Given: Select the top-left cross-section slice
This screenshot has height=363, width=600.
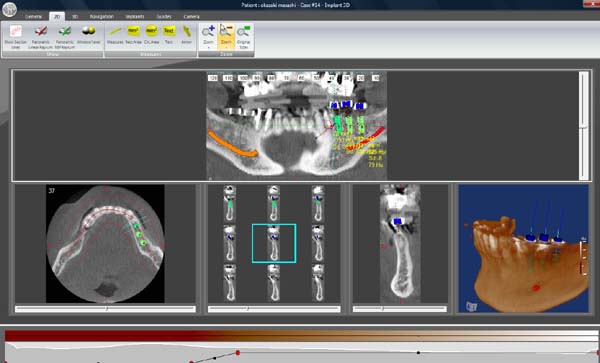Looking at the screenshot, I should (230, 203).
